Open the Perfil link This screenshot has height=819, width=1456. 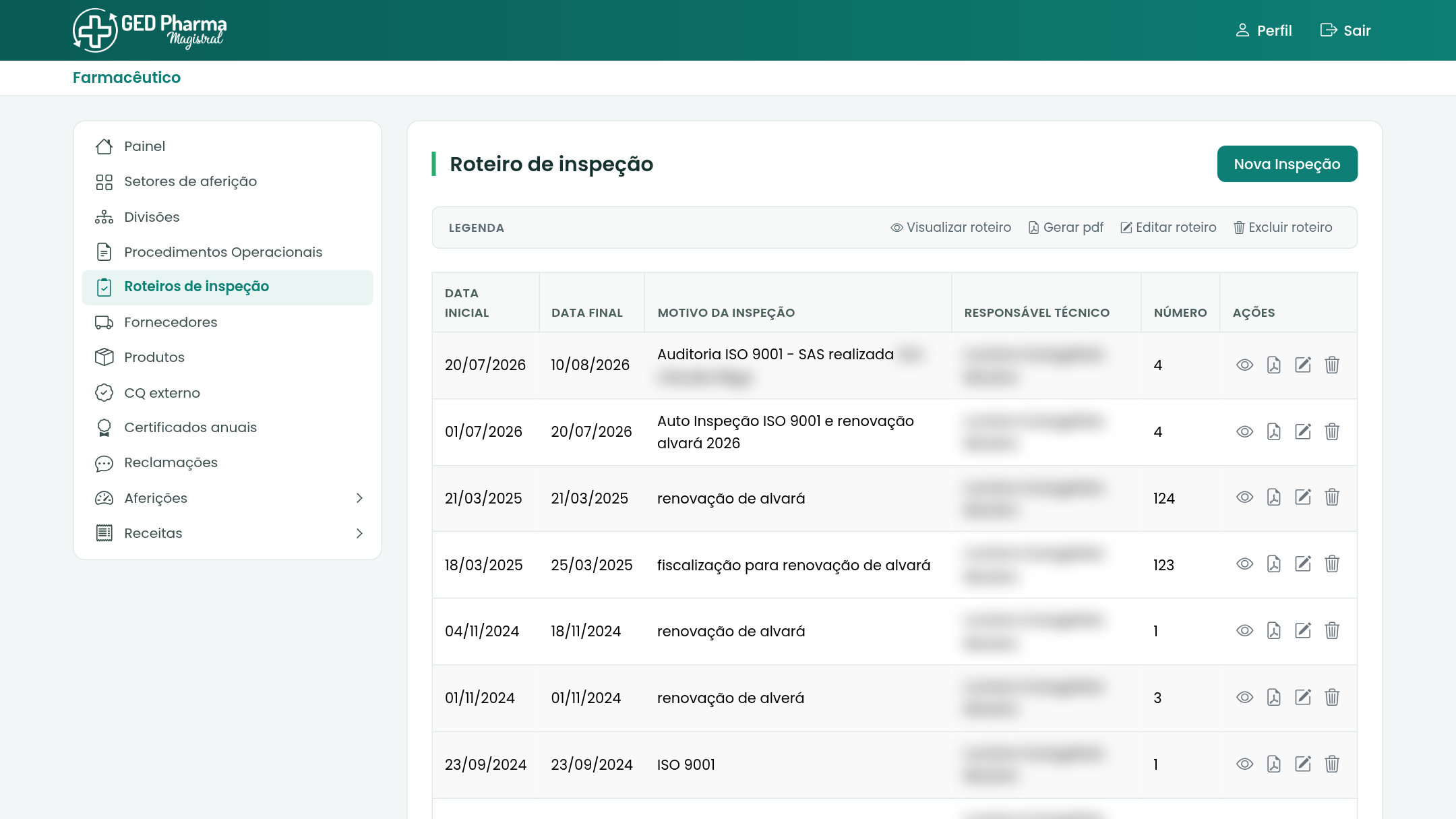(1263, 30)
